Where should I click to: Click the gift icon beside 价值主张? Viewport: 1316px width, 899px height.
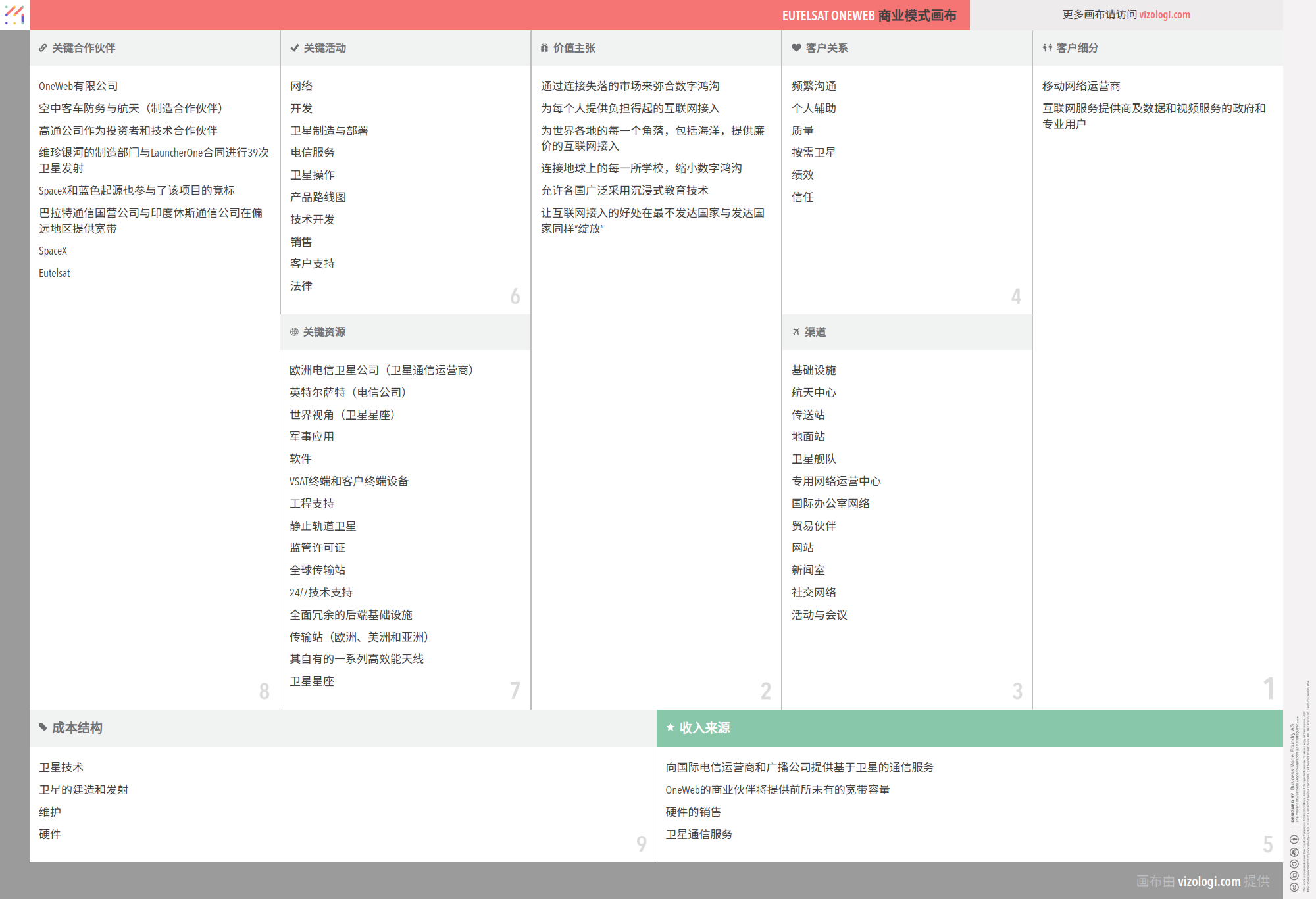click(544, 48)
